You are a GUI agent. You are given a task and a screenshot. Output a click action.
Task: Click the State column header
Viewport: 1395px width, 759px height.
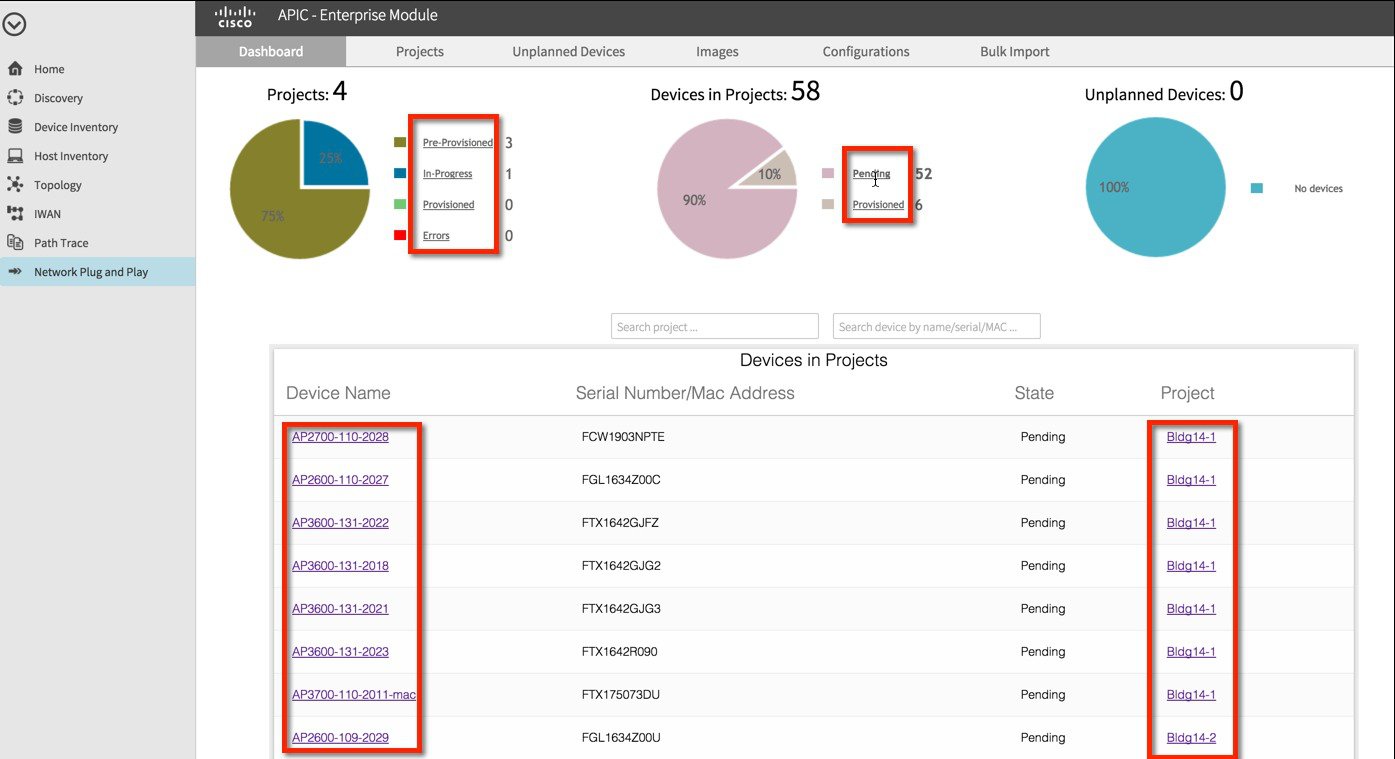[1034, 393]
